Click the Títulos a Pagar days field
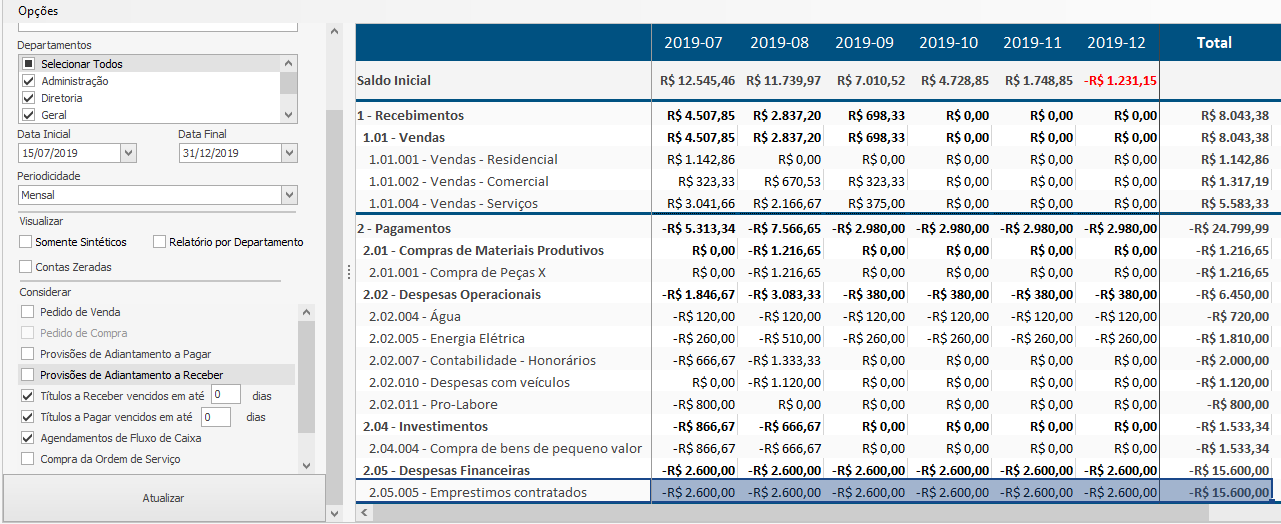The width and height of the screenshot is (1281, 524). coord(216,416)
